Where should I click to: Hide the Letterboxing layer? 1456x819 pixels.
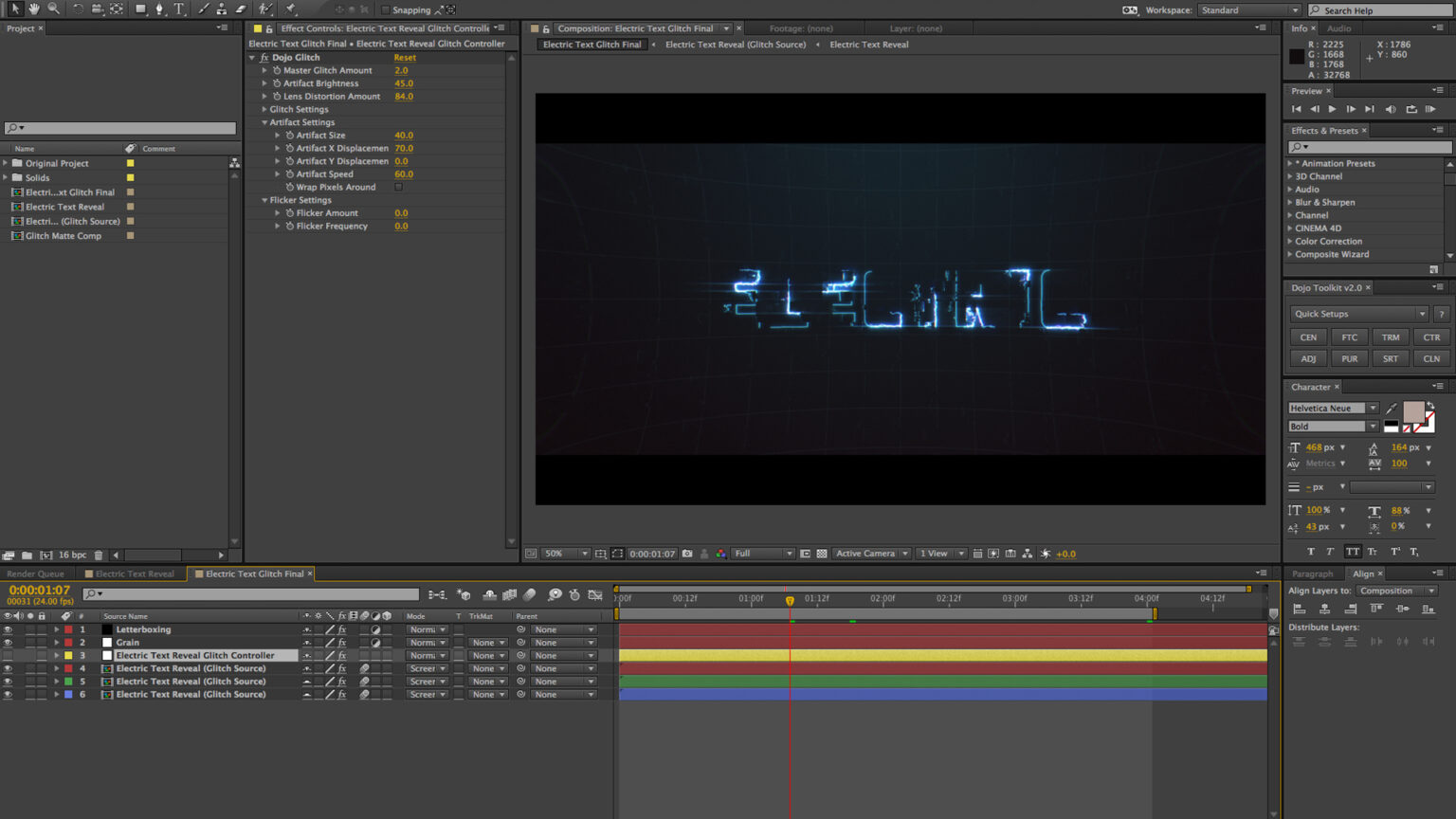click(x=8, y=628)
